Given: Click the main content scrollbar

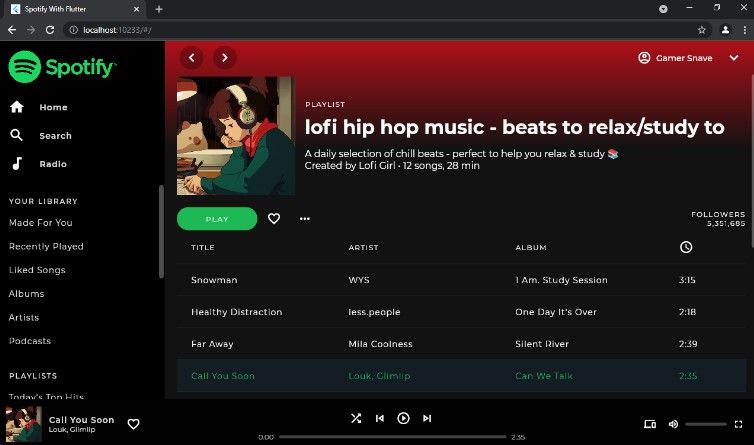Looking at the screenshot, I should click(x=752, y=161).
